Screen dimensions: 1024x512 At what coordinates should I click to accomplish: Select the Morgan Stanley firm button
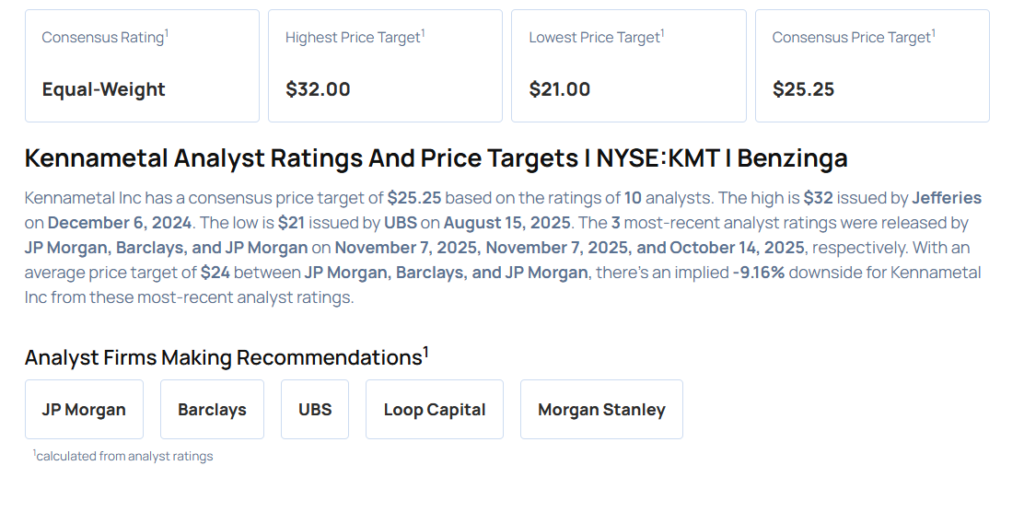tap(601, 409)
